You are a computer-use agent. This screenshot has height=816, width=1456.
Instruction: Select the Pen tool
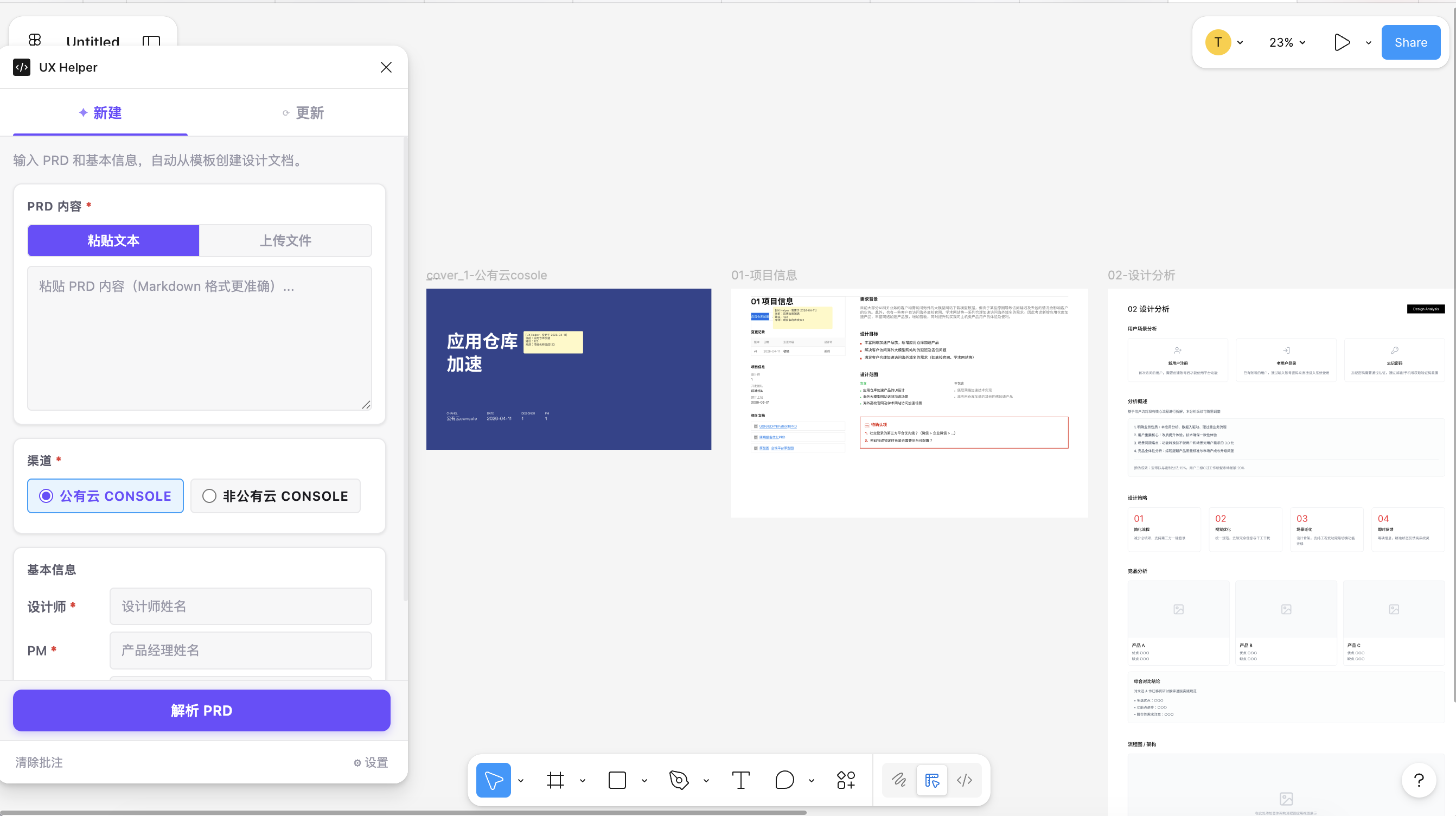pos(679,780)
